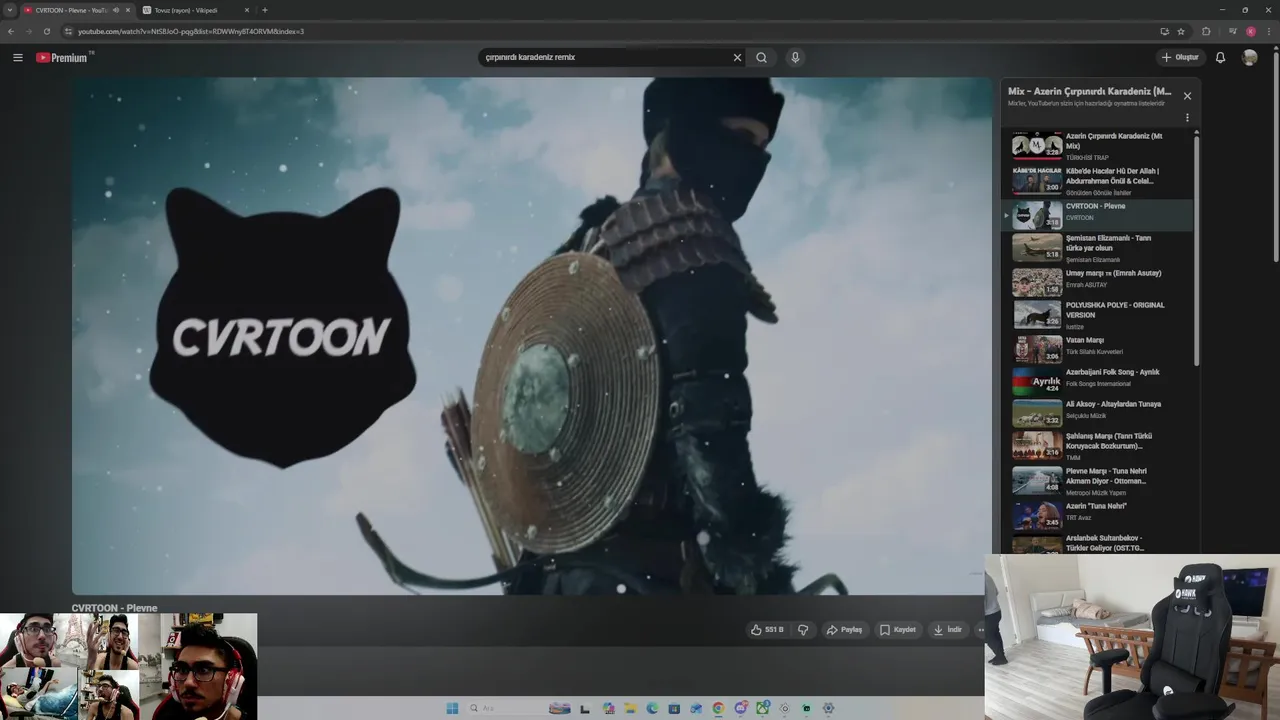This screenshot has height=720, width=1280.
Task: Click the main video player area
Action: click(x=531, y=336)
